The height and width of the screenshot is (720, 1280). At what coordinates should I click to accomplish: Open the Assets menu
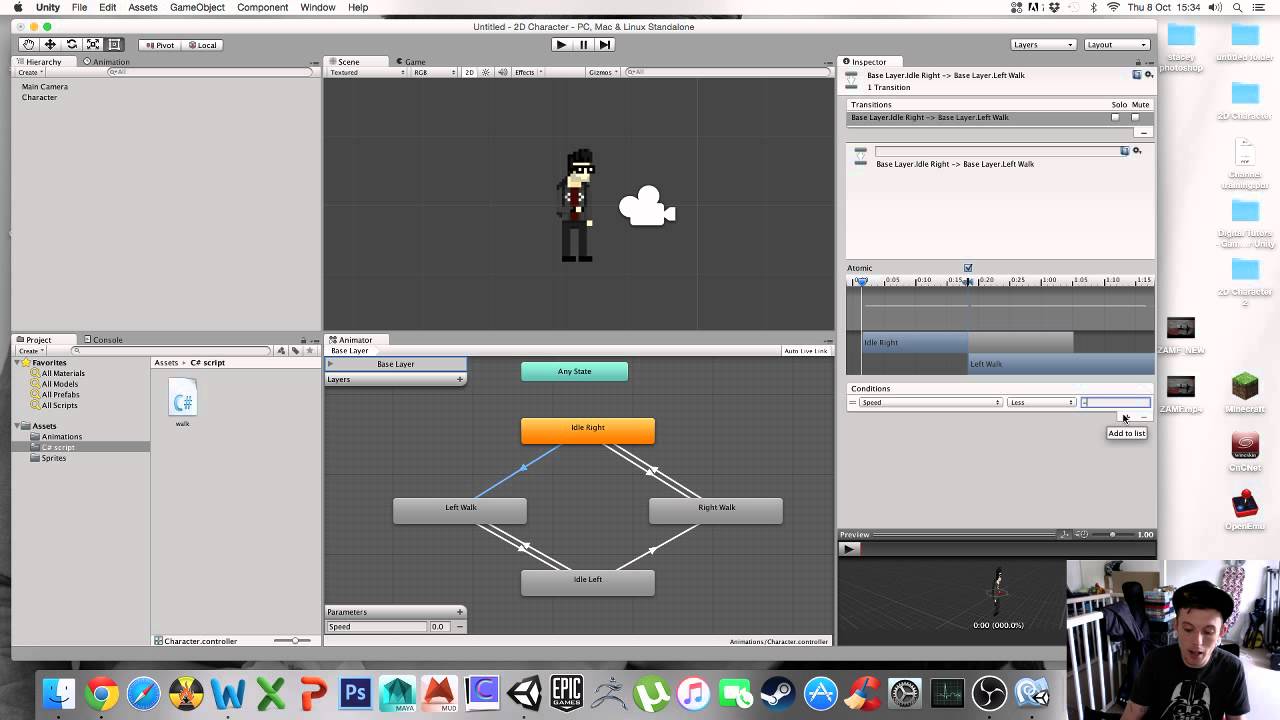[143, 7]
